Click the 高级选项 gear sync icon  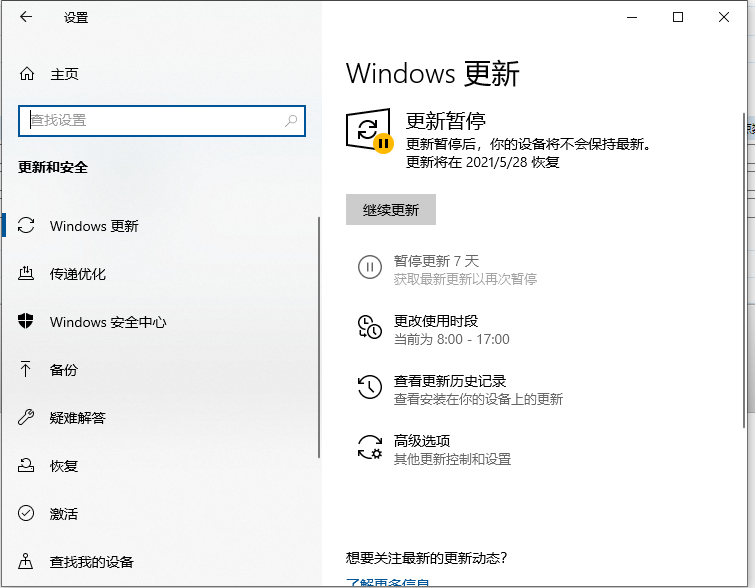pos(369,448)
